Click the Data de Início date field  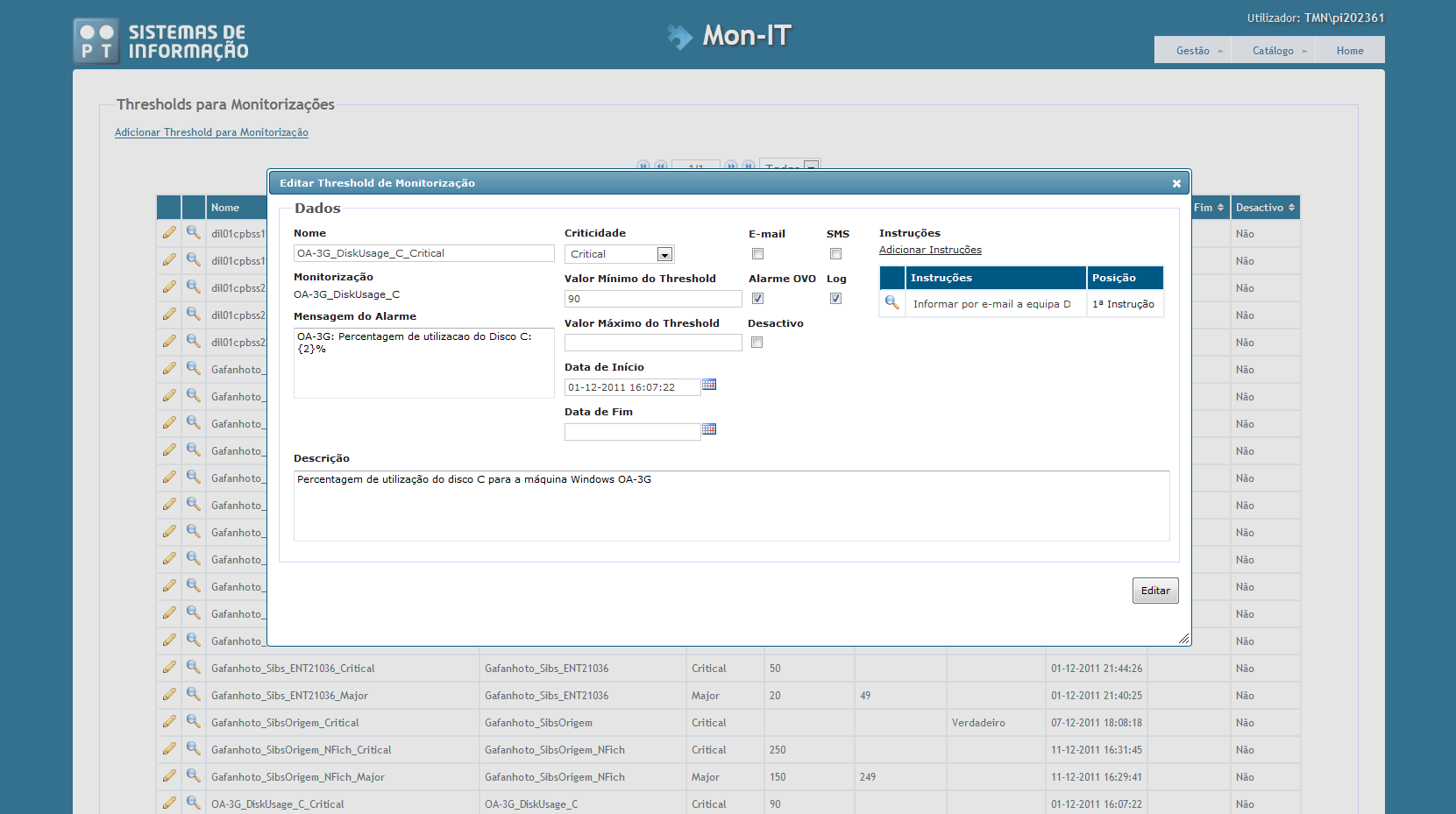click(x=632, y=387)
